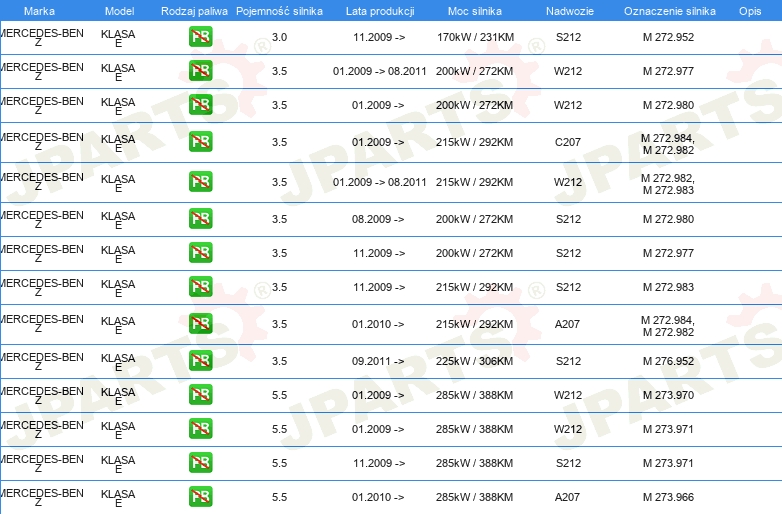Click production date 09.2011 ->
Screen dimensions: 782x514
378,361
